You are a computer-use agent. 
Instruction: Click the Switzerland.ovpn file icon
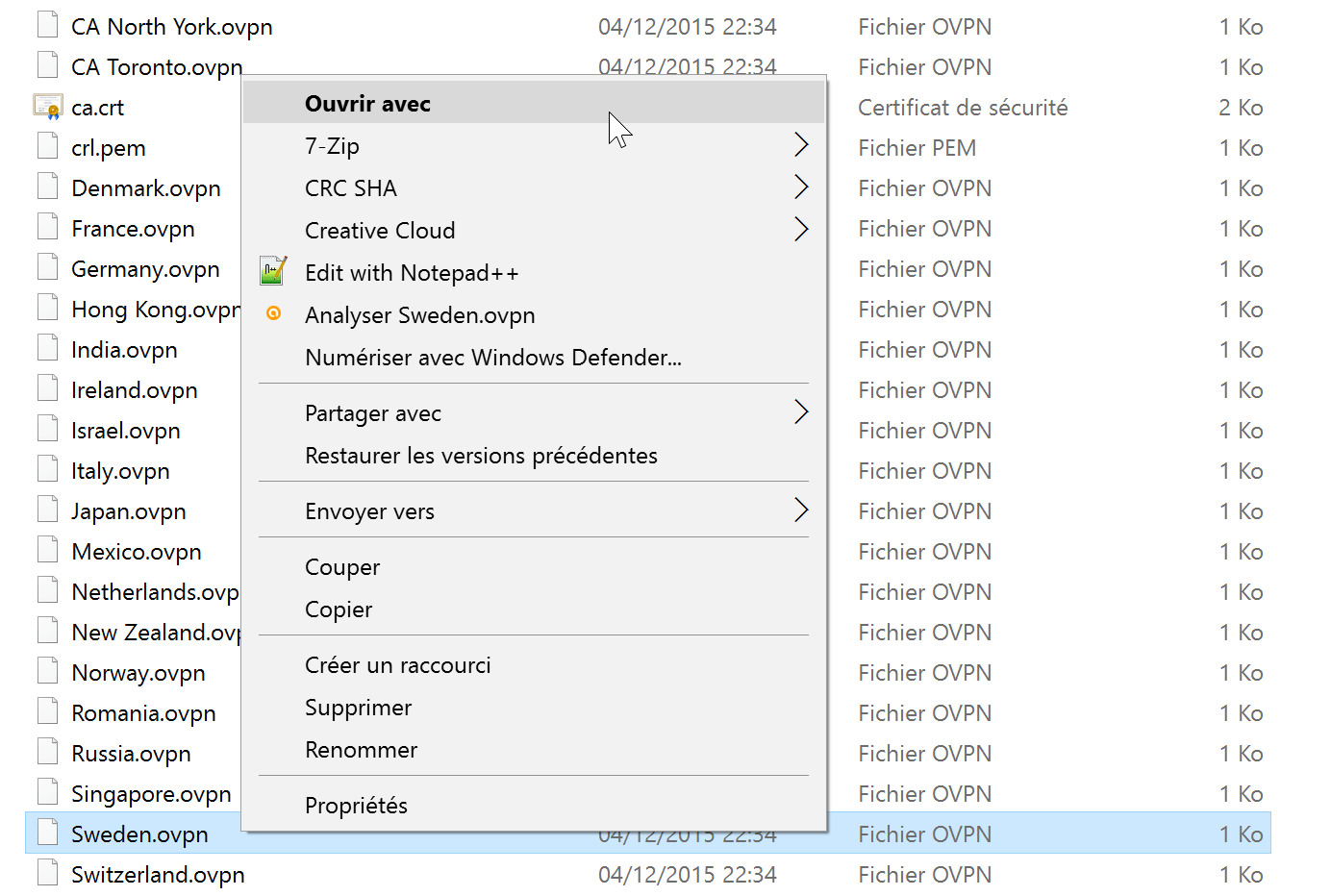(x=48, y=872)
